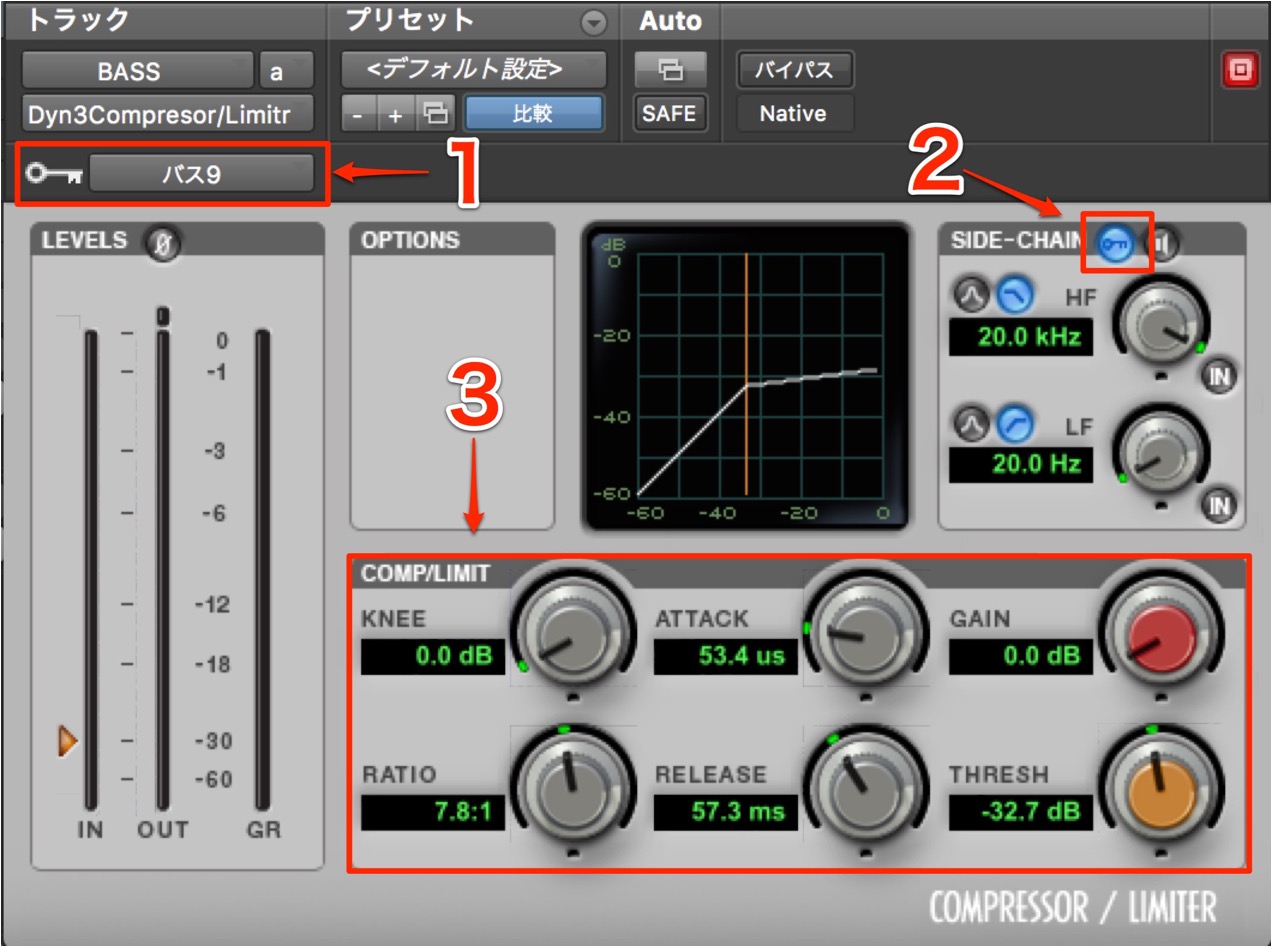Image resolution: width=1272 pixels, height=947 pixels.
Task: Open the <デフォルト設定> preset list
Action: point(473,70)
